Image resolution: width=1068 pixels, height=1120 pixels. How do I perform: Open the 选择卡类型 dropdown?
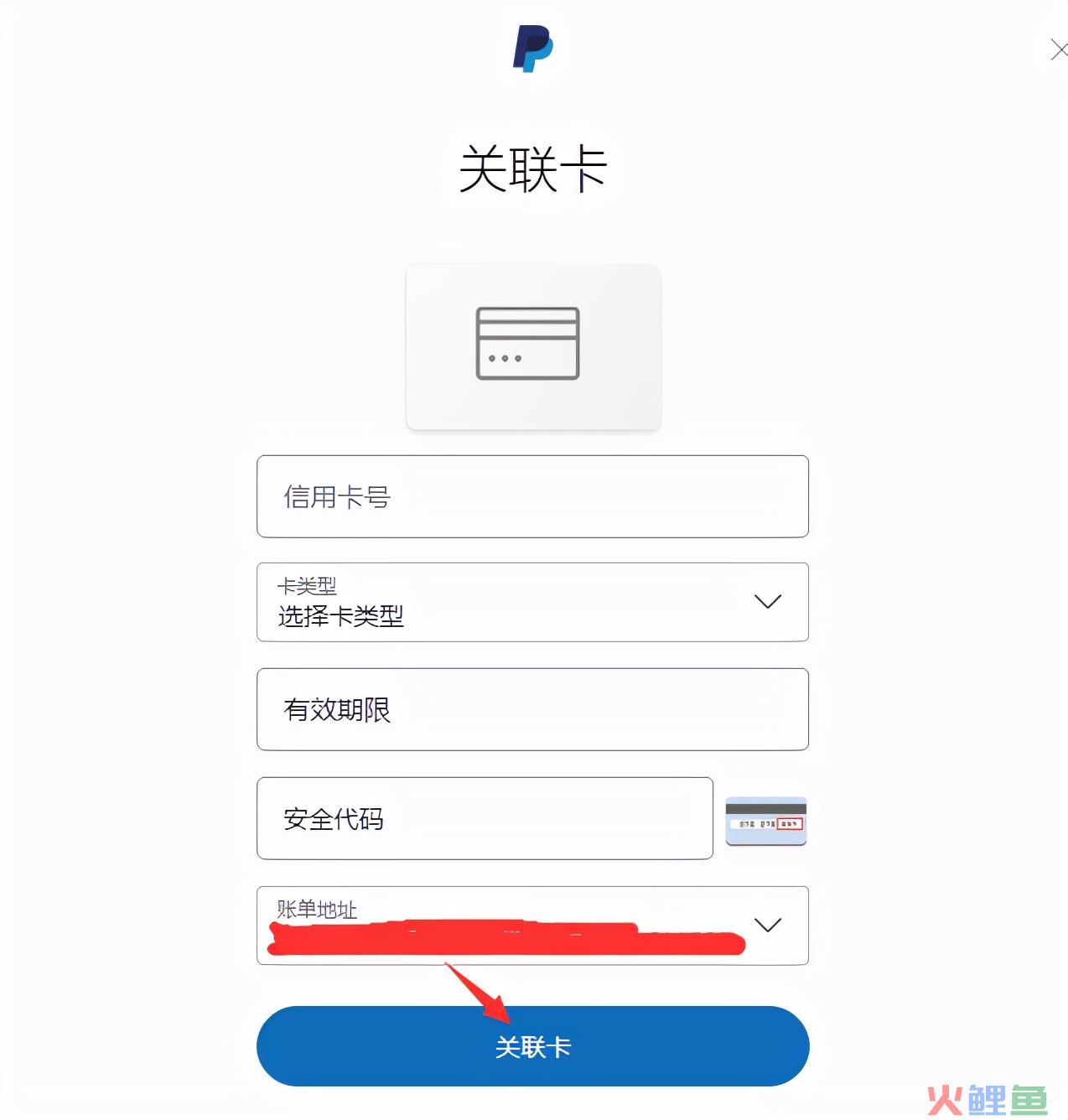click(x=532, y=602)
